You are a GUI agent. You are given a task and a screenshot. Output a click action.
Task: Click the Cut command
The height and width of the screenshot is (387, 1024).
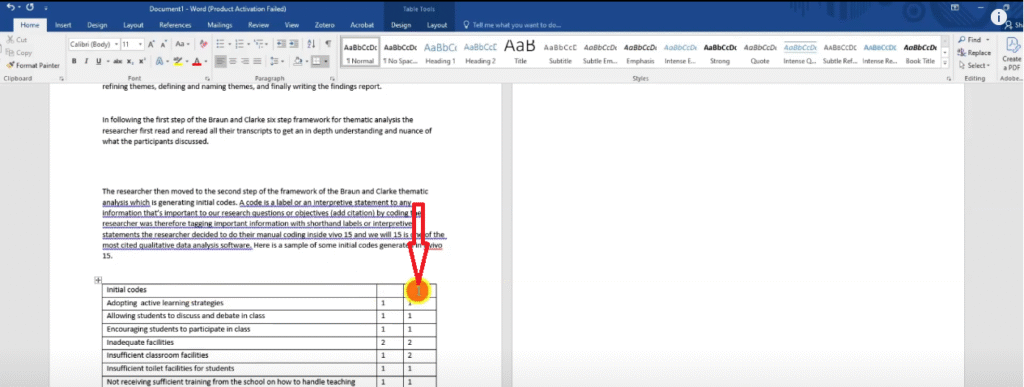click(x=16, y=40)
